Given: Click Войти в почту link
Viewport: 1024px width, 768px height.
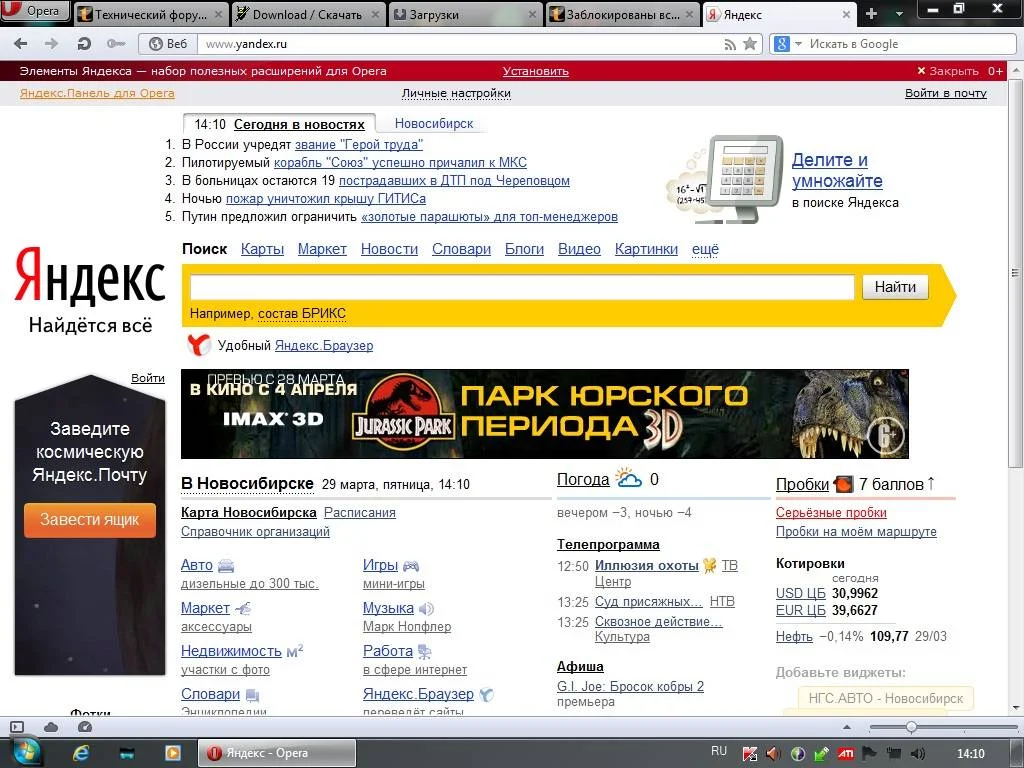Looking at the screenshot, I should point(946,93).
